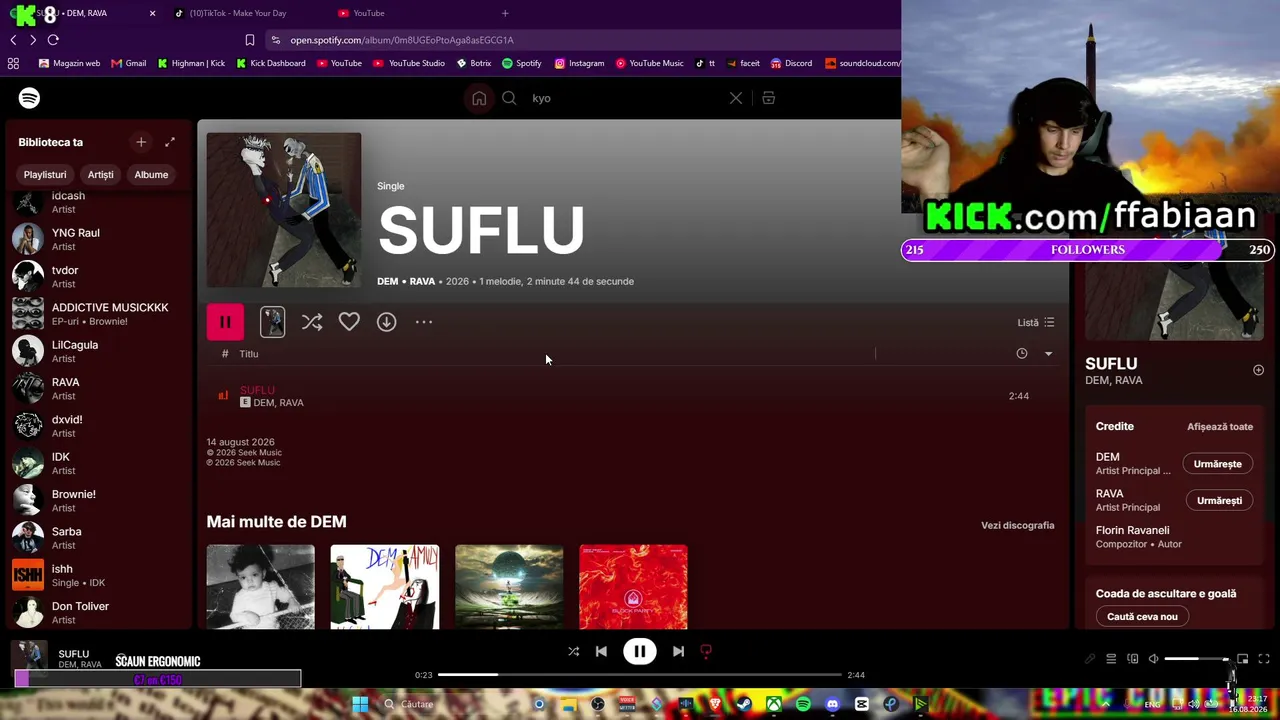This screenshot has width=1280, height=720.
Task: Click the album preview thumbnail icon
Action: click(272, 322)
